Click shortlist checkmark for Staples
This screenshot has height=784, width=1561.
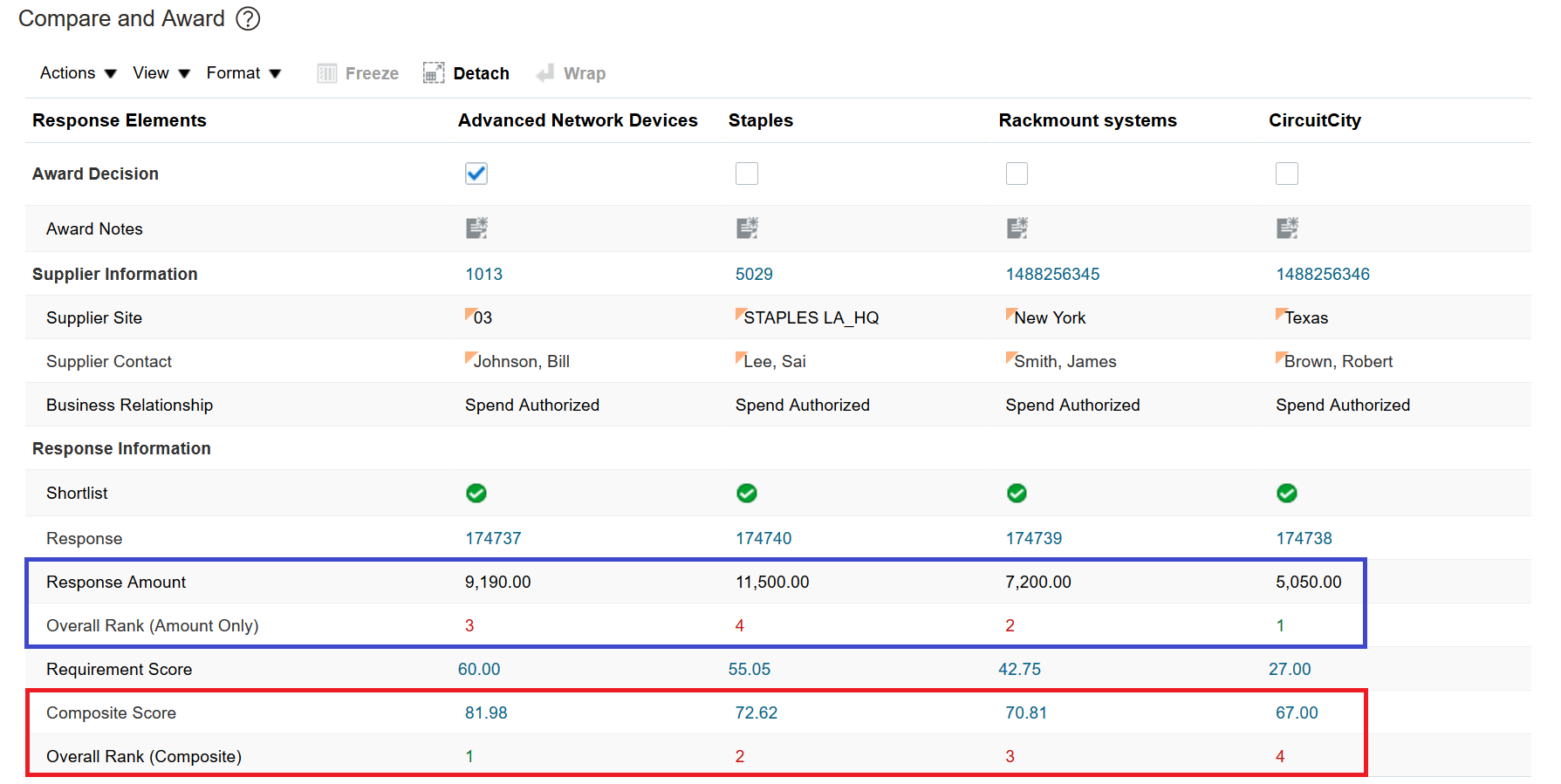tap(747, 494)
